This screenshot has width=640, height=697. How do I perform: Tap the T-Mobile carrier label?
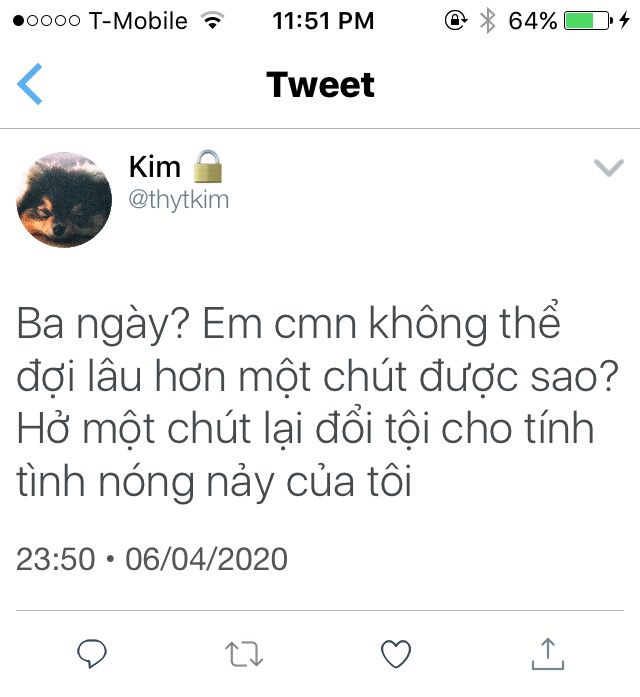point(138,21)
